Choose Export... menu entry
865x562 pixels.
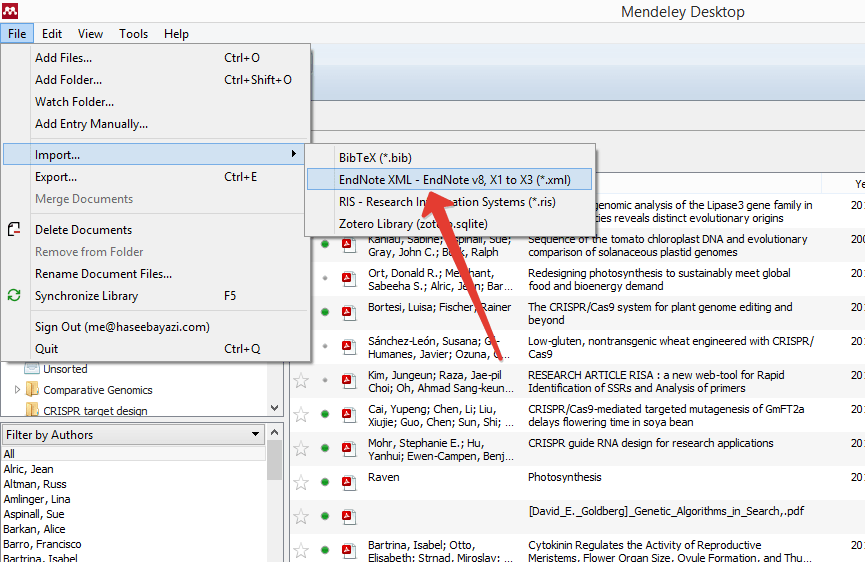(156, 176)
